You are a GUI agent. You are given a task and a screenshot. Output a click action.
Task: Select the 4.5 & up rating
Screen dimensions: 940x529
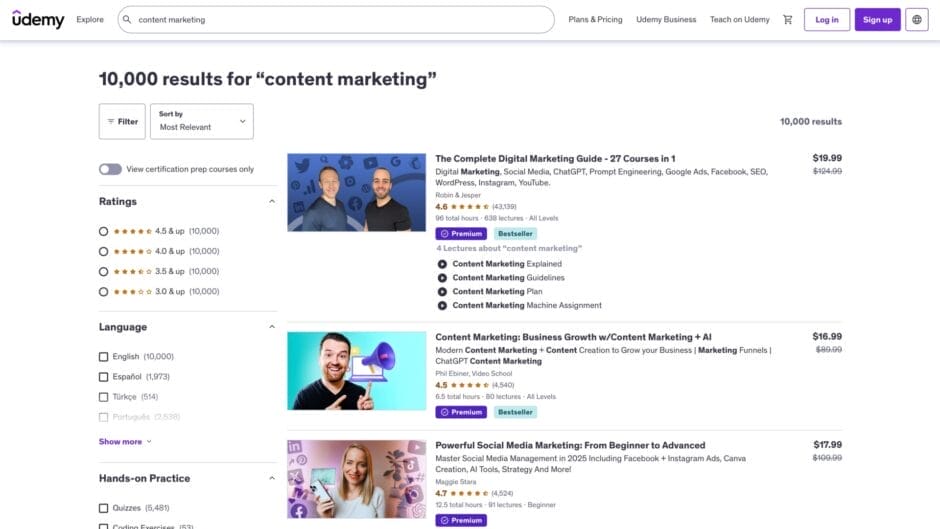(x=104, y=231)
